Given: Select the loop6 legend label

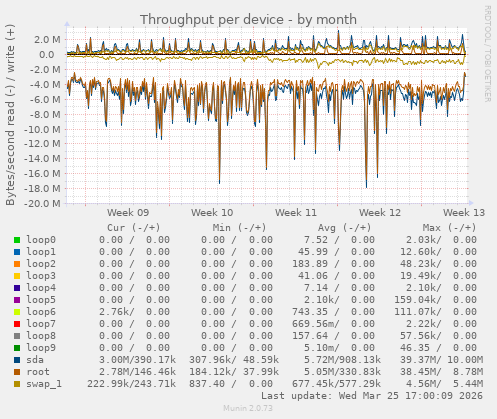Looking at the screenshot, I should 41,312.
